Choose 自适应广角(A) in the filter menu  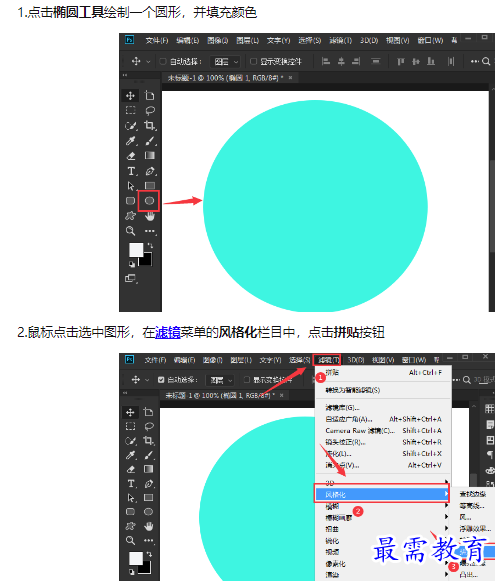pos(383,419)
